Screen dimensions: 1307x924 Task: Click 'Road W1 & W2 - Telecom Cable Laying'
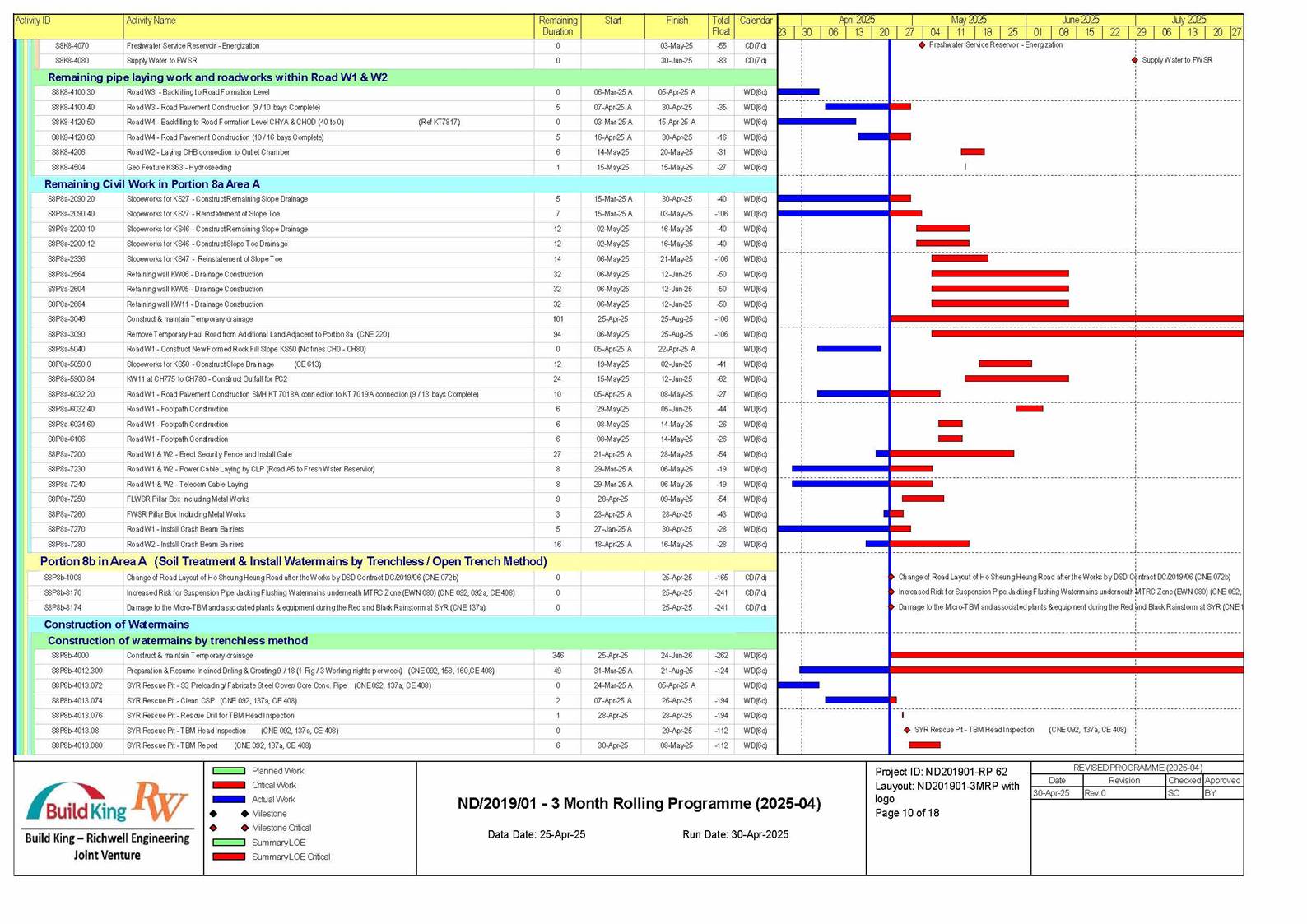pos(187,485)
